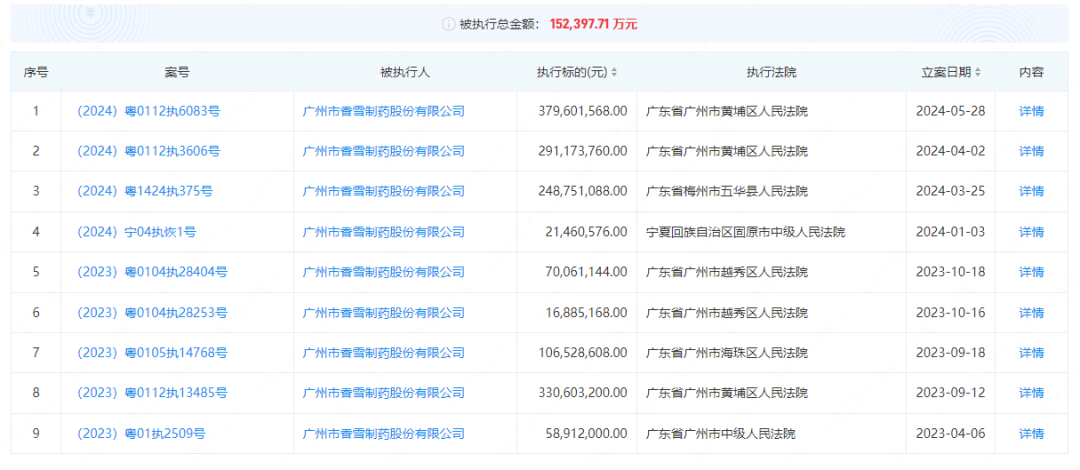1080x470 pixels.
Task: Click the 执行法院 column header
Action: [x=771, y=72]
